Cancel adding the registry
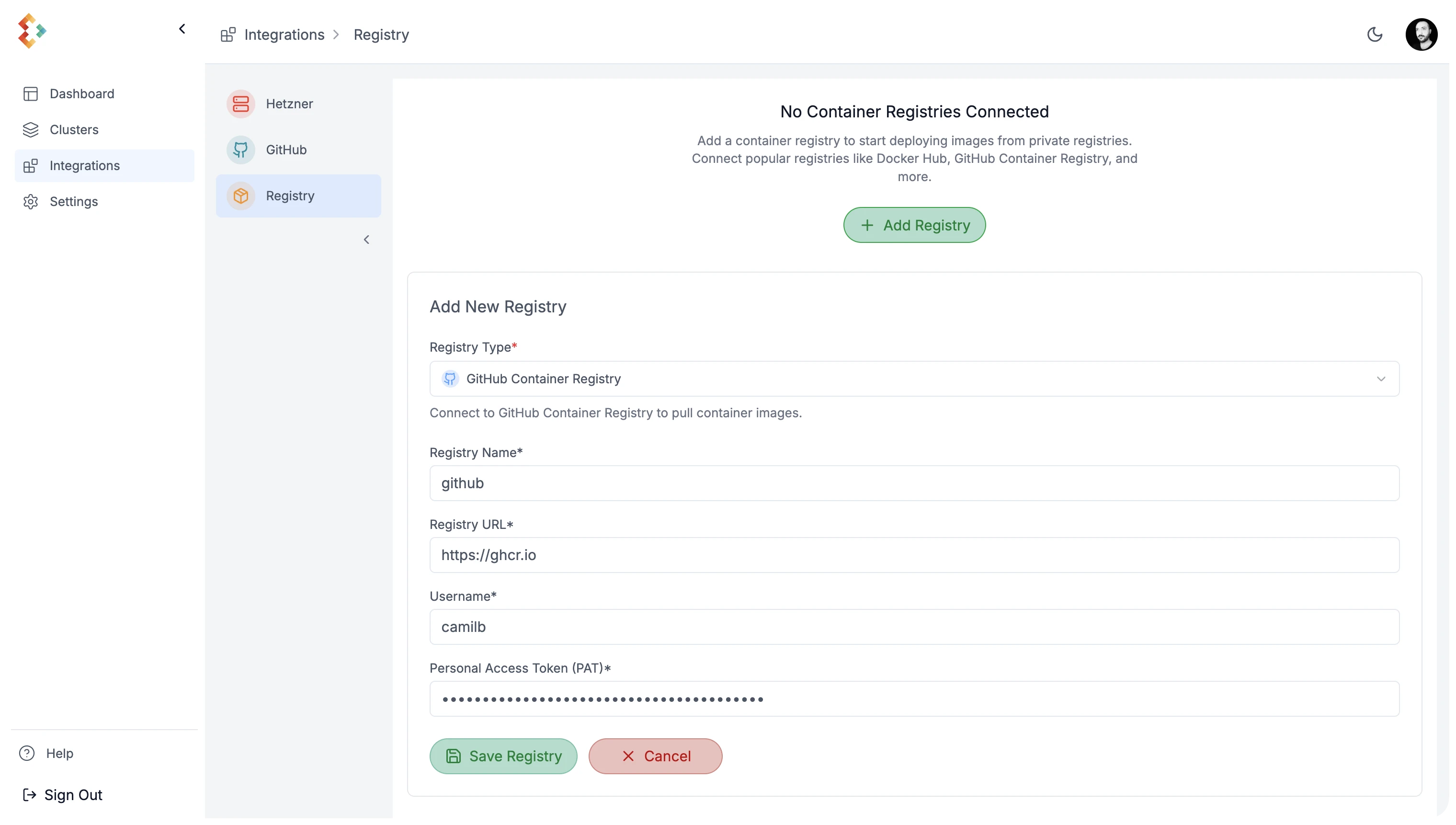The height and width of the screenshot is (825, 1456). (x=656, y=757)
